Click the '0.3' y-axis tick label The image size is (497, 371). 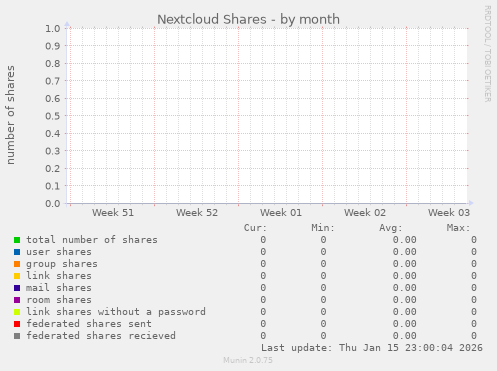[53, 151]
